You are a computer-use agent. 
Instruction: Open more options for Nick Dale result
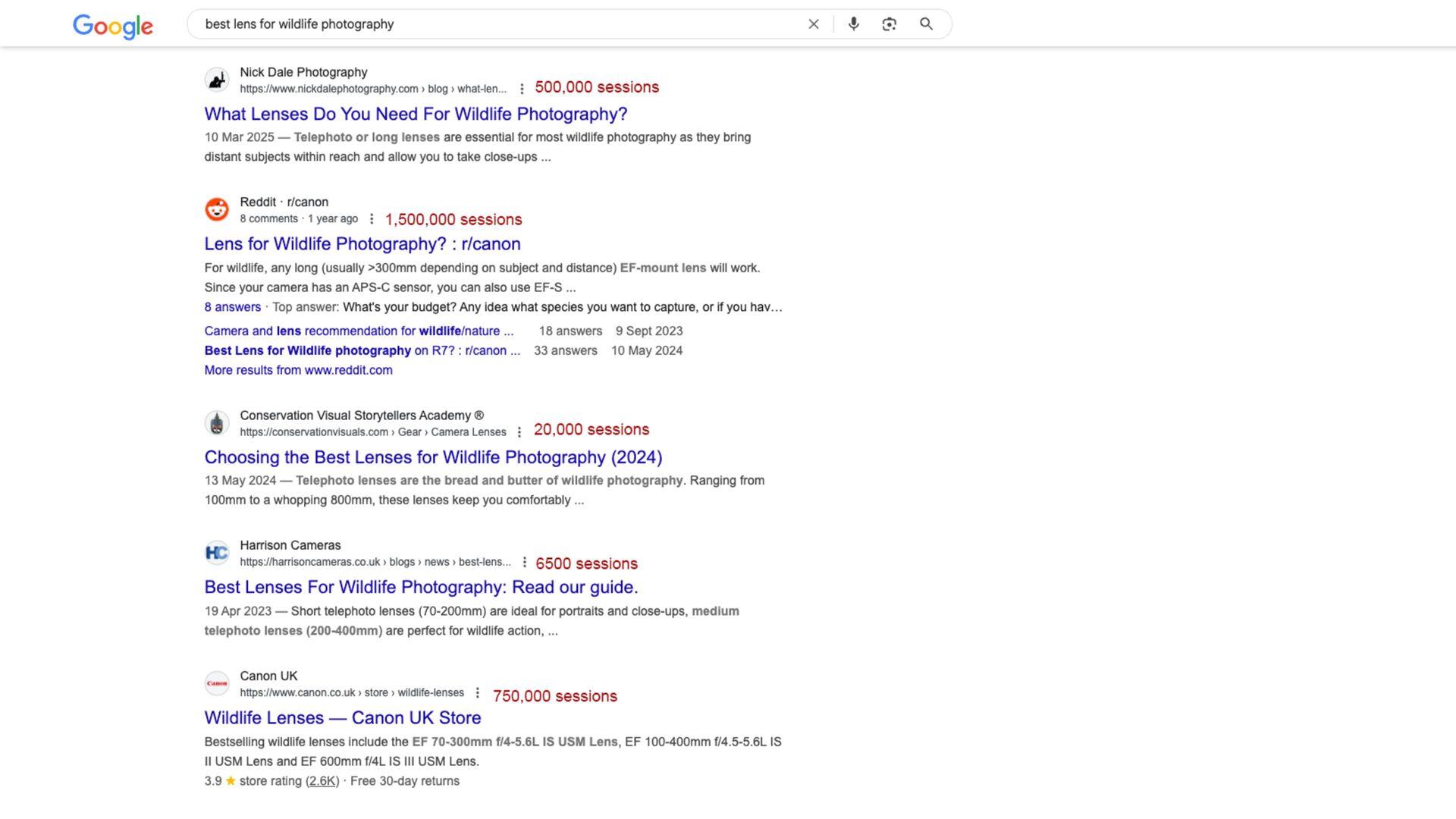click(522, 89)
